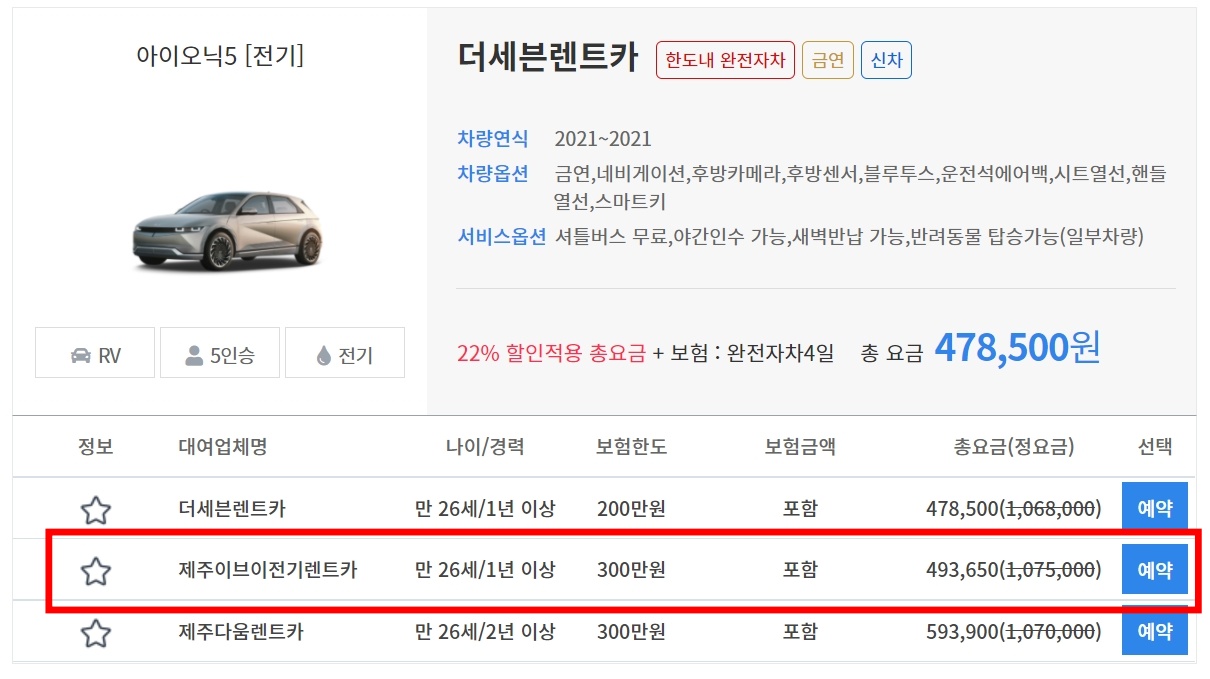Select the blue 신차 badge

[x=886, y=60]
